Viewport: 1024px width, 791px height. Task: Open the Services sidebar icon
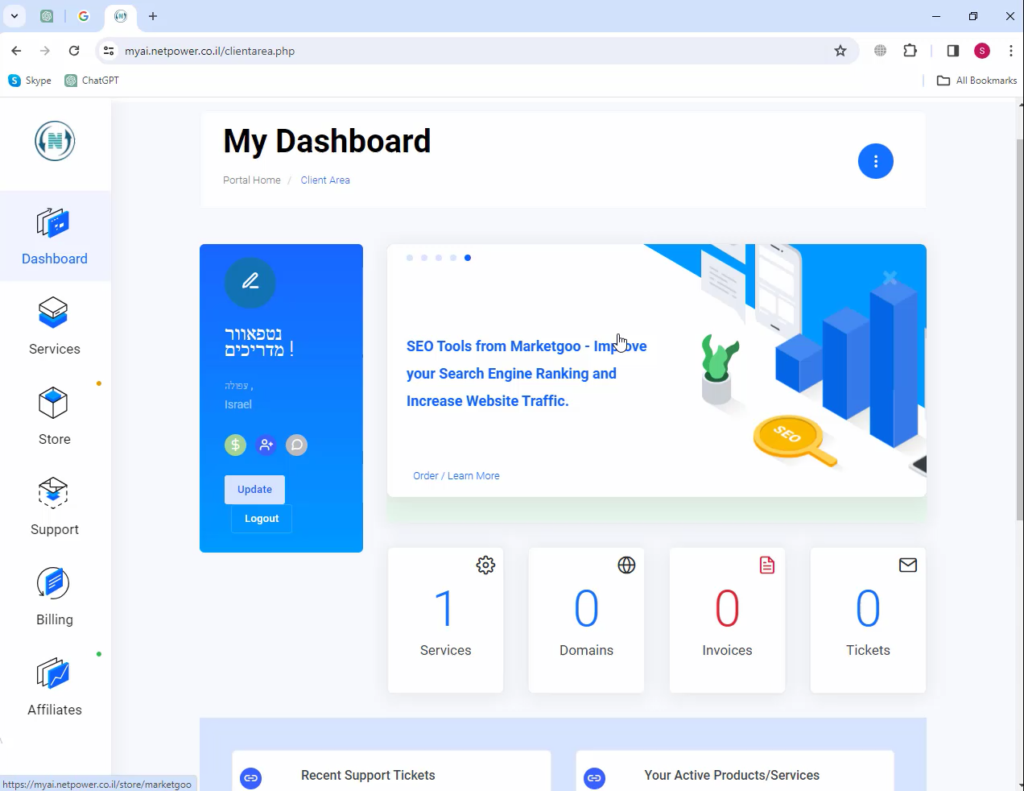coord(53,313)
